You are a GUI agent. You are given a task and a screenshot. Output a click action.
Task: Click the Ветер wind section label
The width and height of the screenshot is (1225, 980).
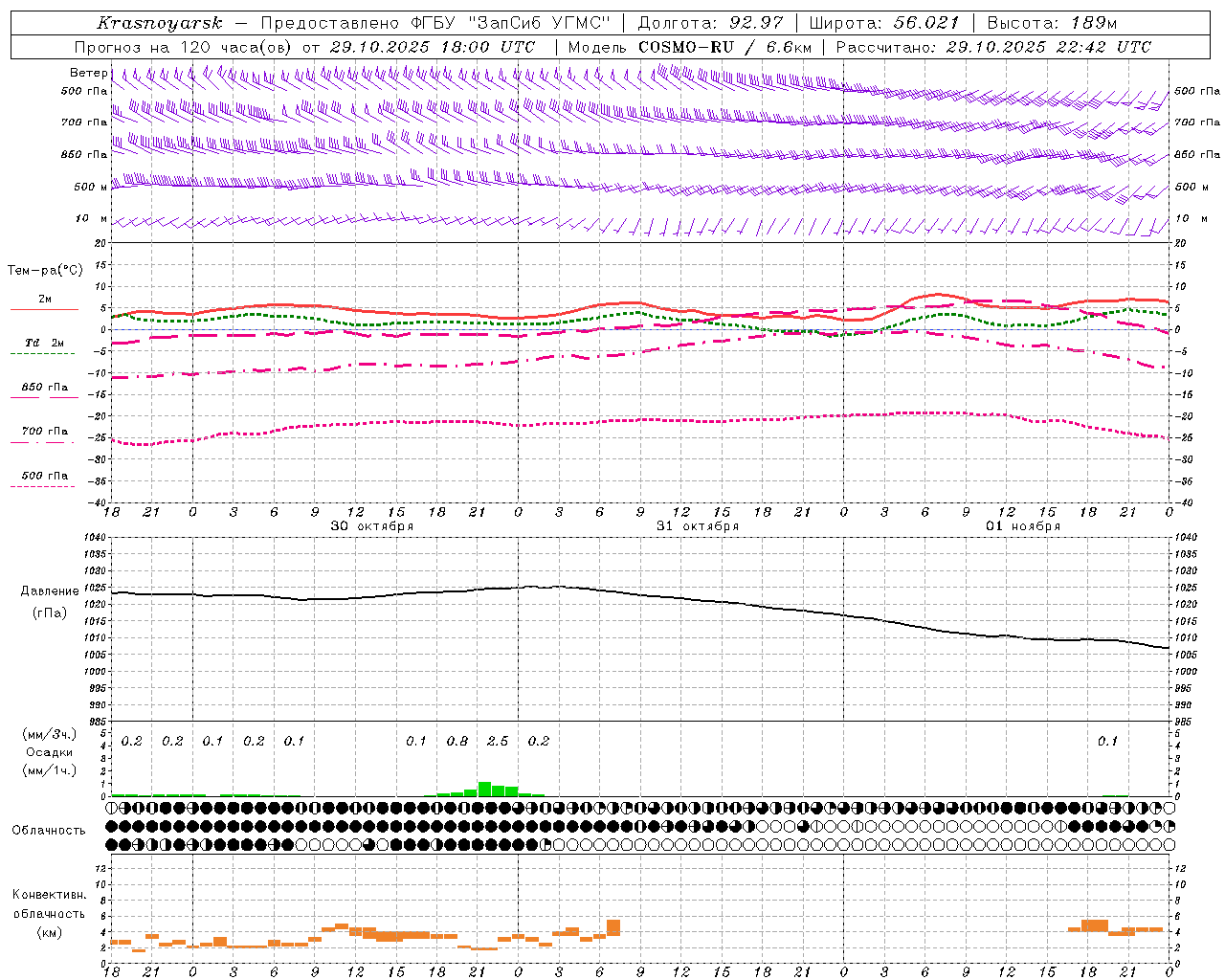click(x=88, y=73)
